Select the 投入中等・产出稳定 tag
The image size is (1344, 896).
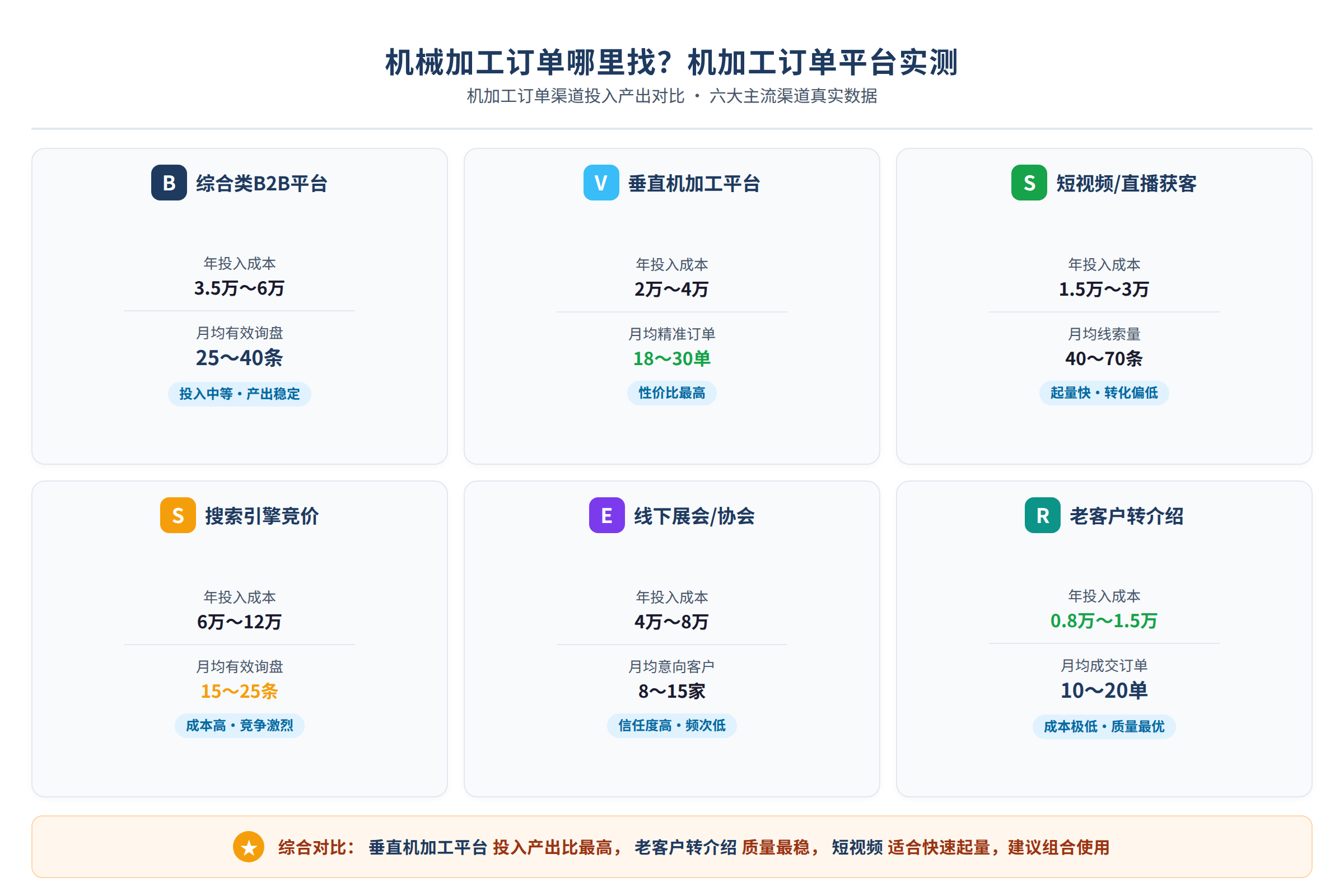point(240,394)
